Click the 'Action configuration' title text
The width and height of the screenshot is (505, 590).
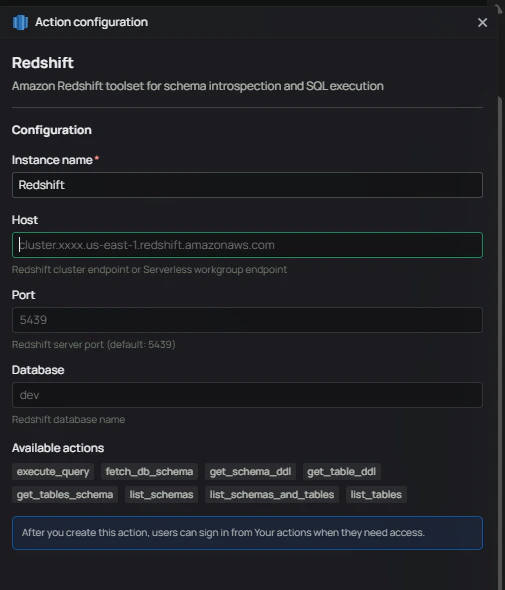[x=91, y=22]
